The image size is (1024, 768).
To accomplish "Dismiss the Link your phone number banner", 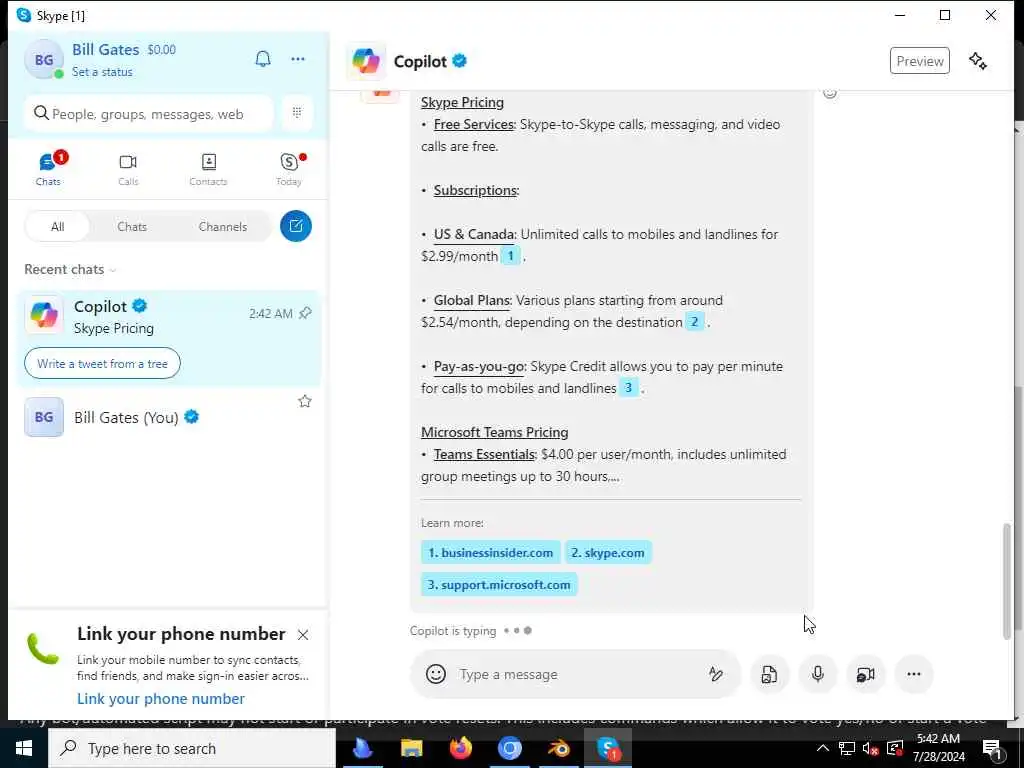I will coord(303,635).
